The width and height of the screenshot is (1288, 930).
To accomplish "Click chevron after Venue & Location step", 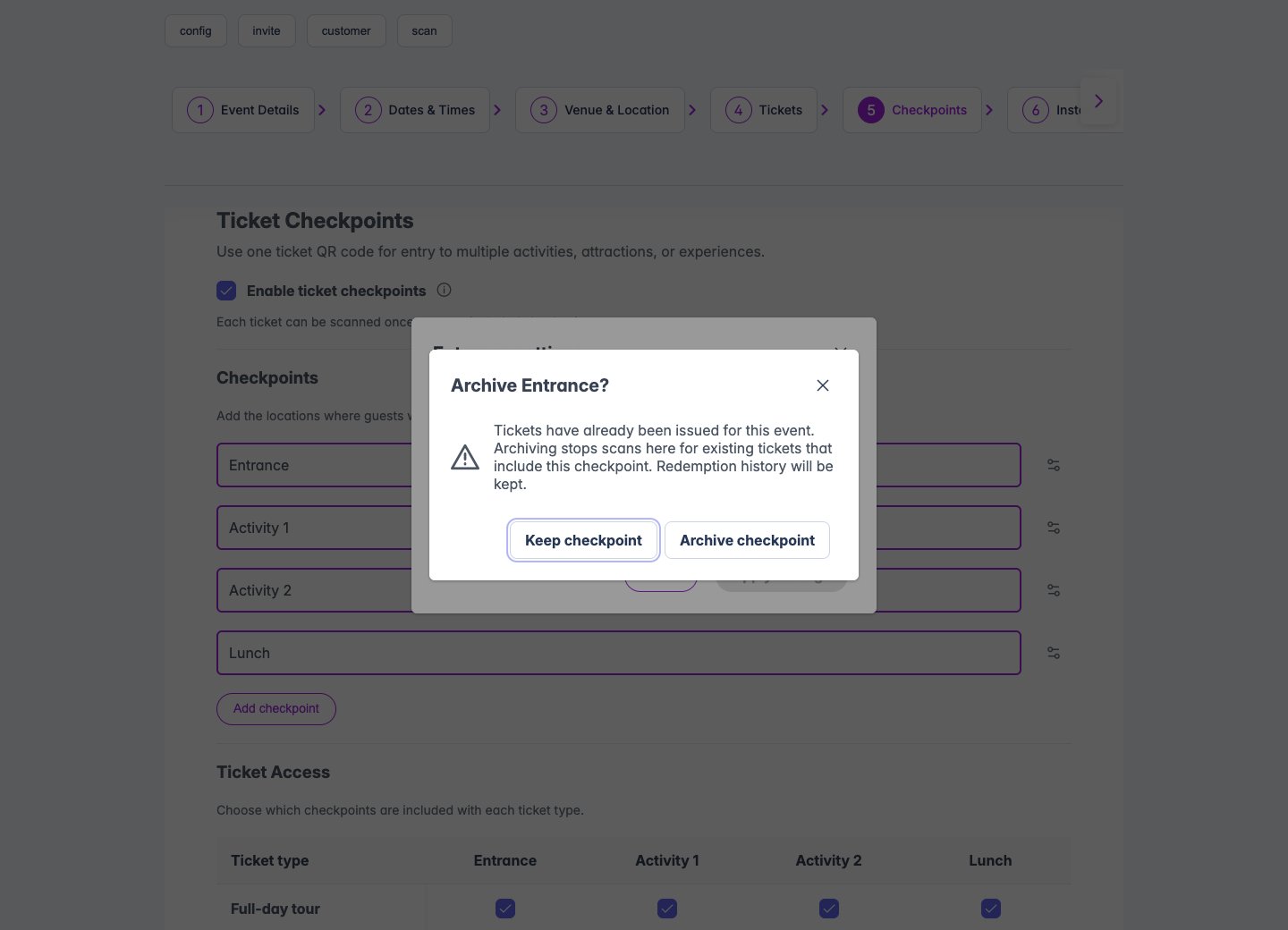I will point(692,110).
